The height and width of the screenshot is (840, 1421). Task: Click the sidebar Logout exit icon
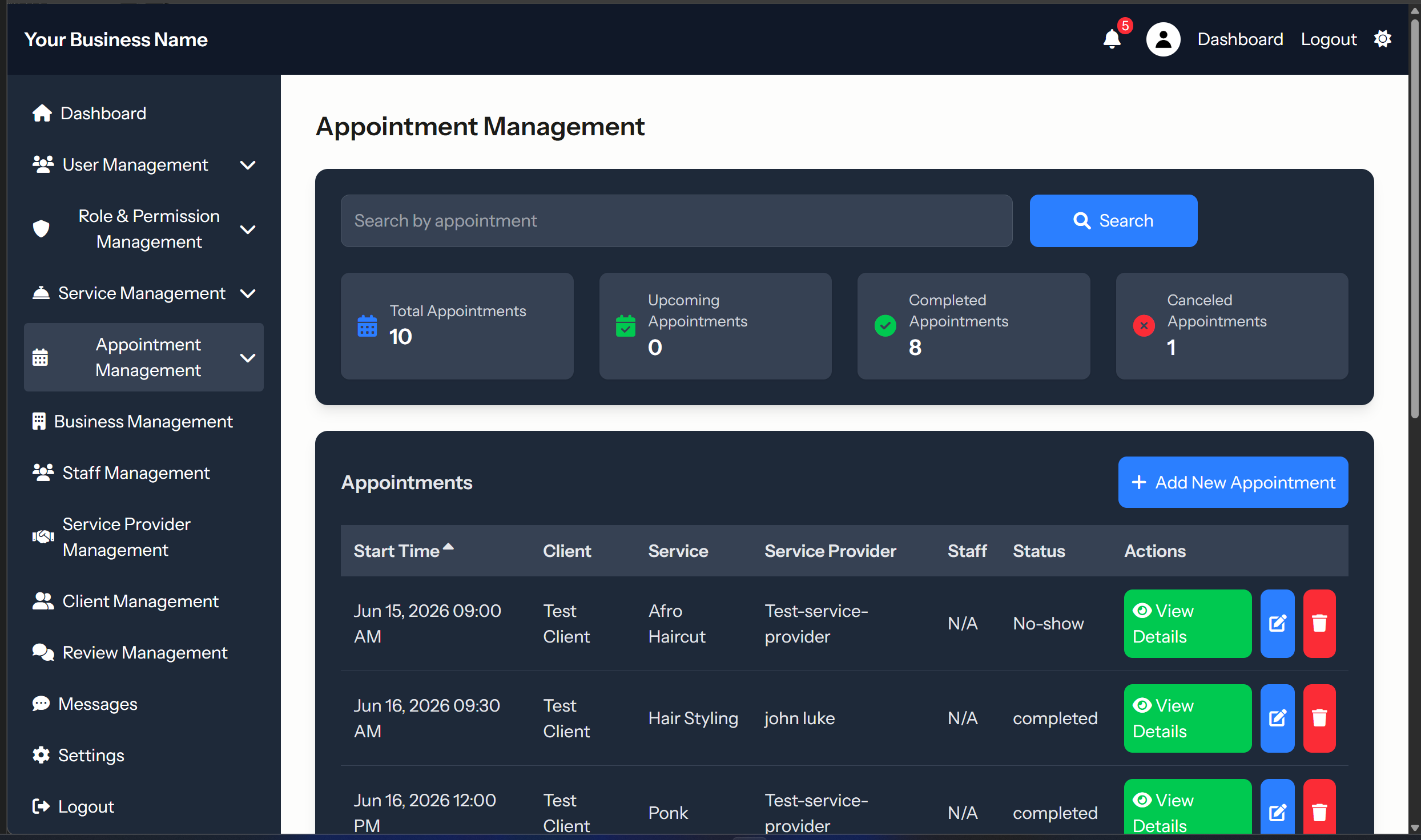coord(41,807)
